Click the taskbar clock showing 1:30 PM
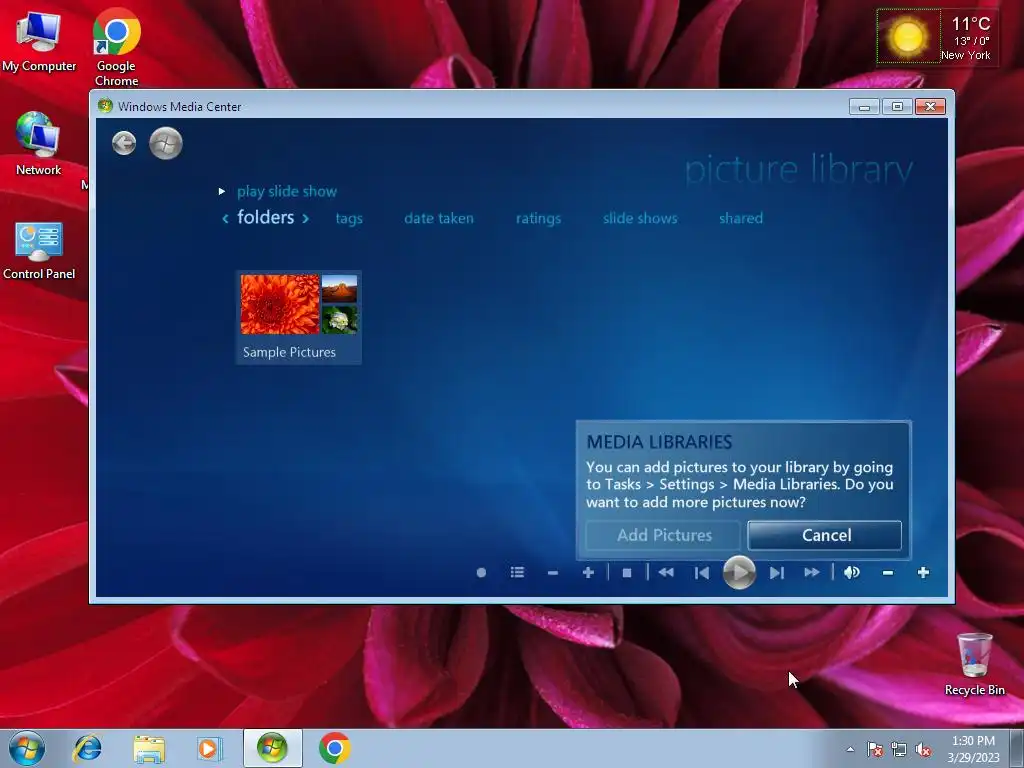 [973, 749]
